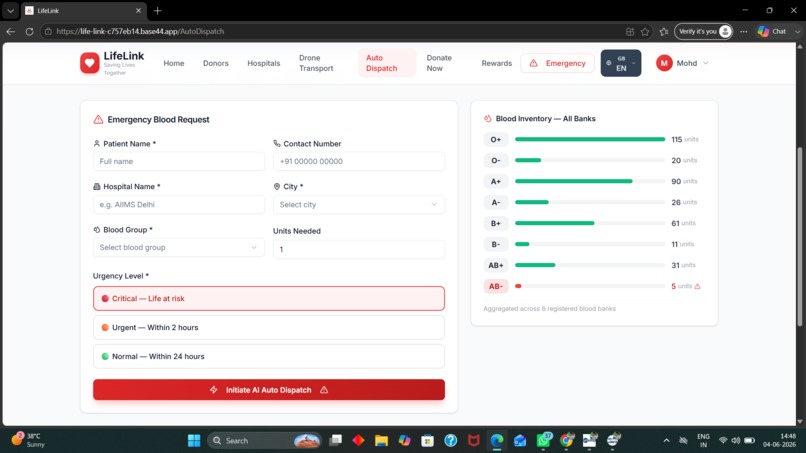Image resolution: width=806 pixels, height=453 pixels.
Task: Click 'Aggregated across 6 registered blood banks' text
Action: coord(549,309)
